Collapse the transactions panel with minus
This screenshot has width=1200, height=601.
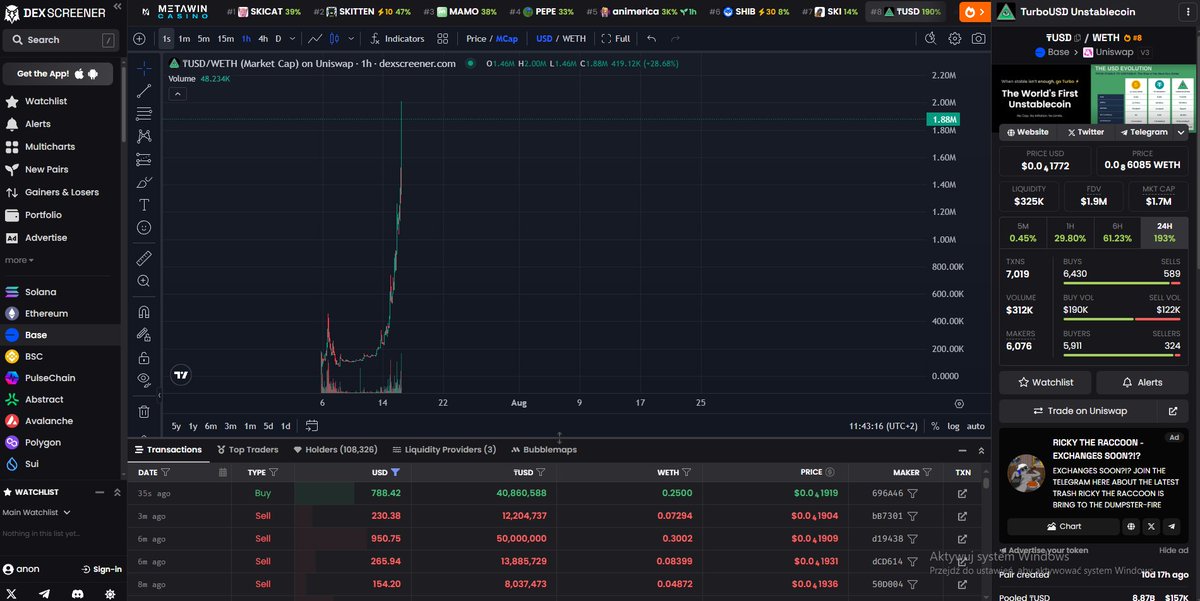click(962, 450)
